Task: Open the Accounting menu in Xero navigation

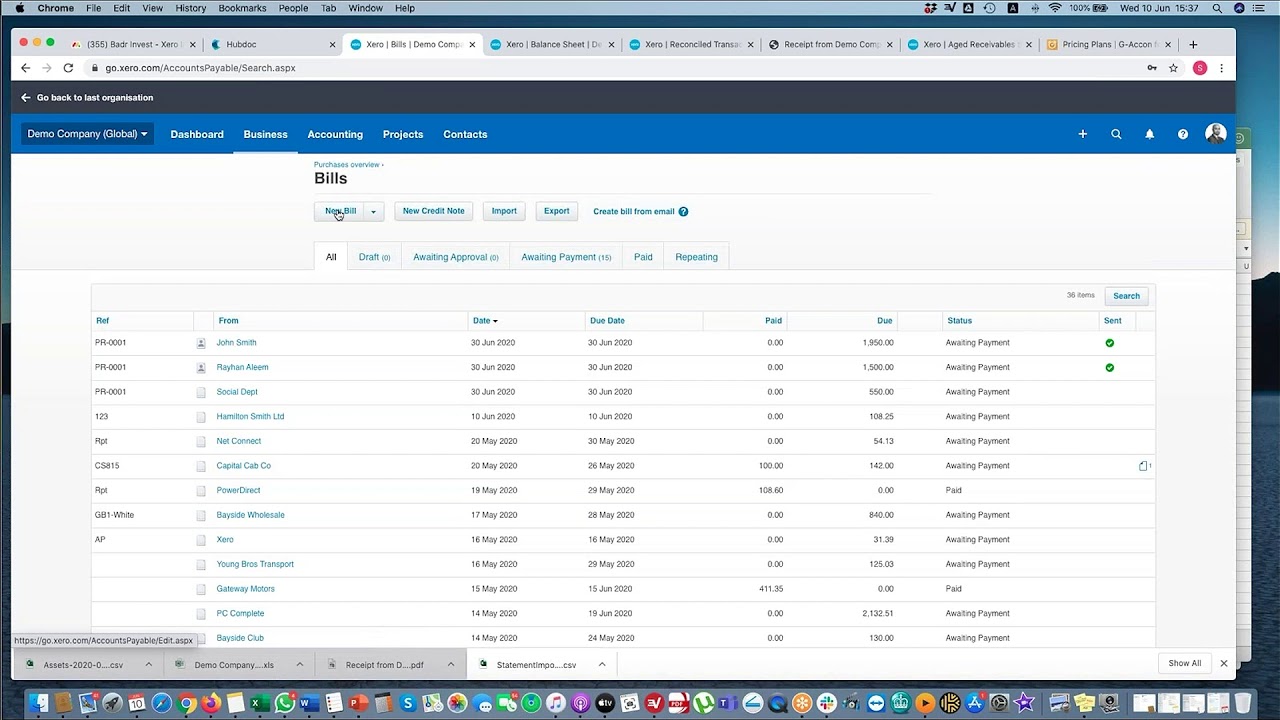Action: (x=335, y=134)
